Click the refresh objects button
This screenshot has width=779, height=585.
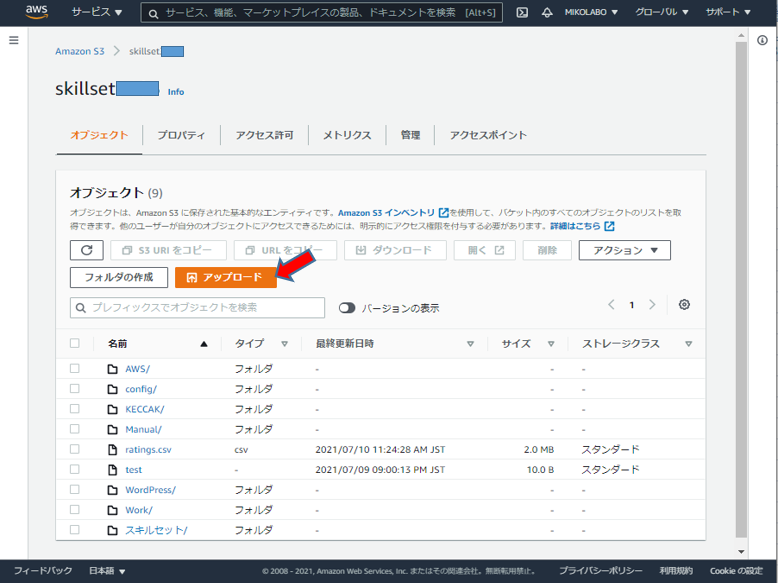(x=87, y=250)
